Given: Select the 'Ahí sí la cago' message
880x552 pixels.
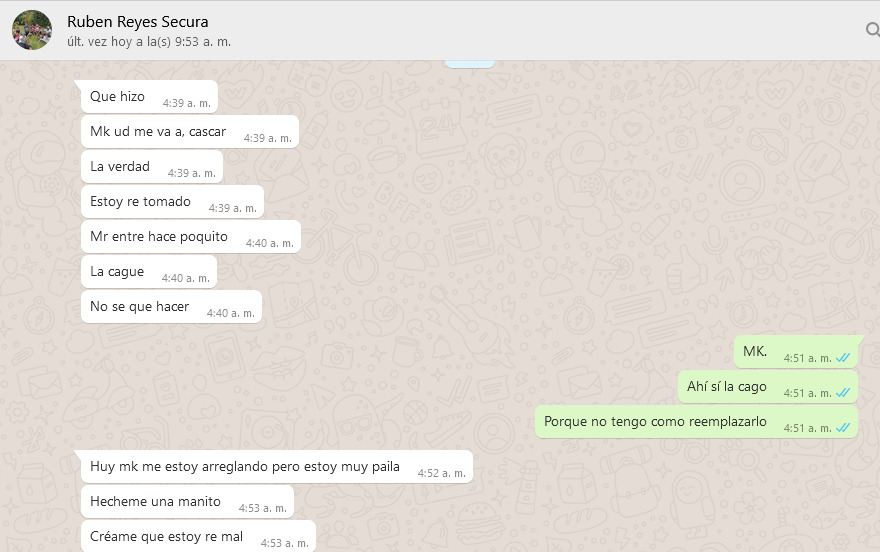Looking at the screenshot, I should click(x=768, y=387).
